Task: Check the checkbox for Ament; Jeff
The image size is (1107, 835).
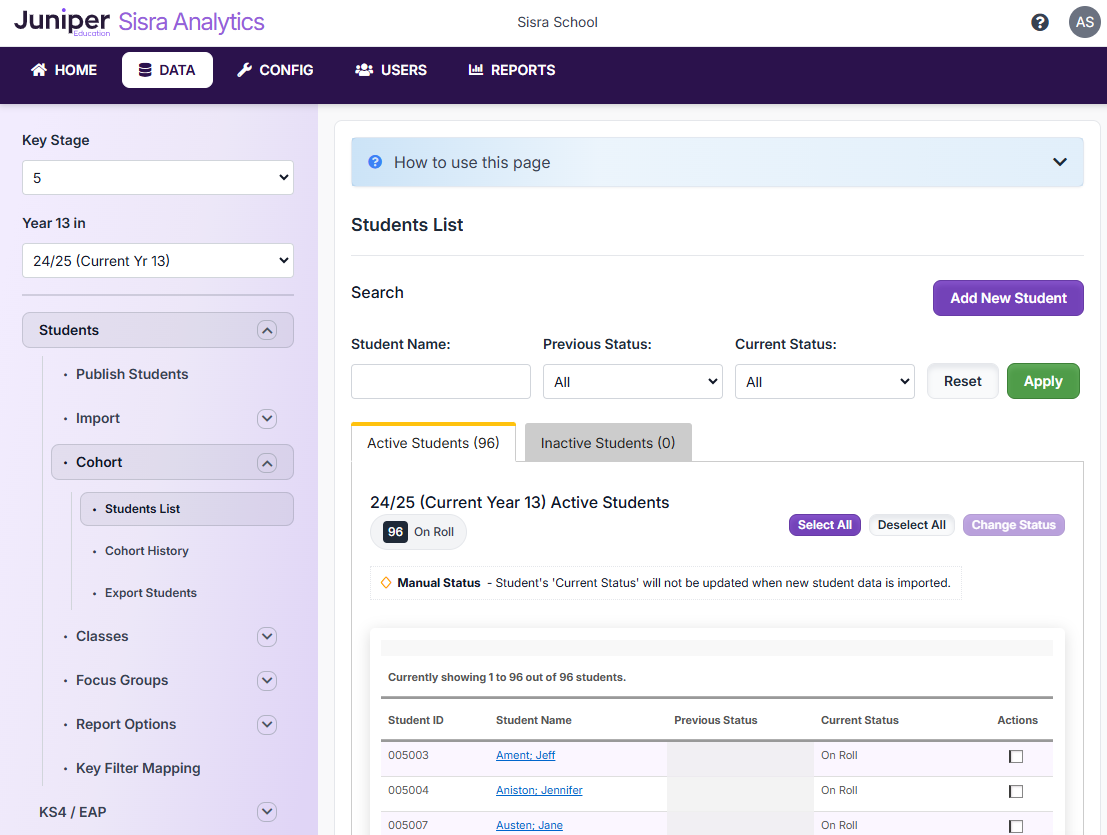Action: (x=1016, y=756)
